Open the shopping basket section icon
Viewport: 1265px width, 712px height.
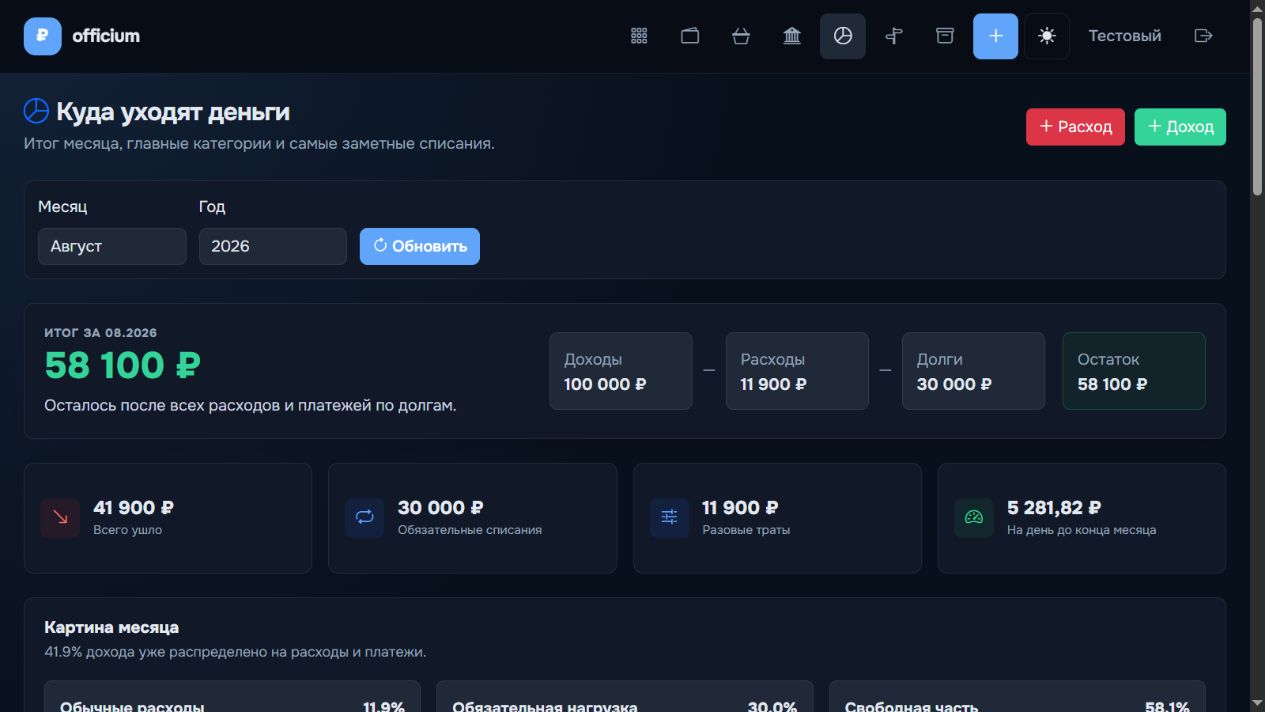[741, 36]
